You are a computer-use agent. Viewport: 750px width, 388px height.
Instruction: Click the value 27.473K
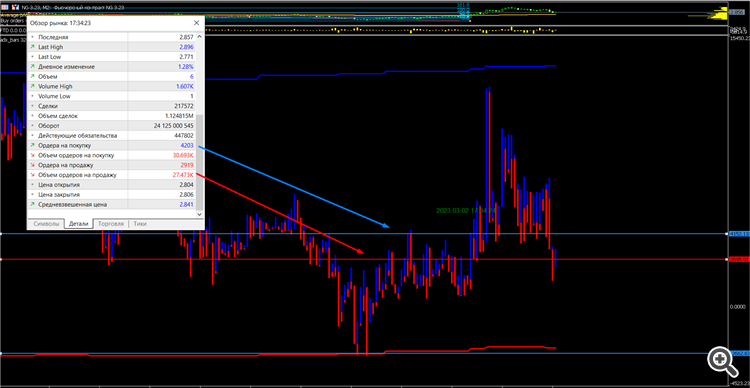pyautogui.click(x=183, y=175)
